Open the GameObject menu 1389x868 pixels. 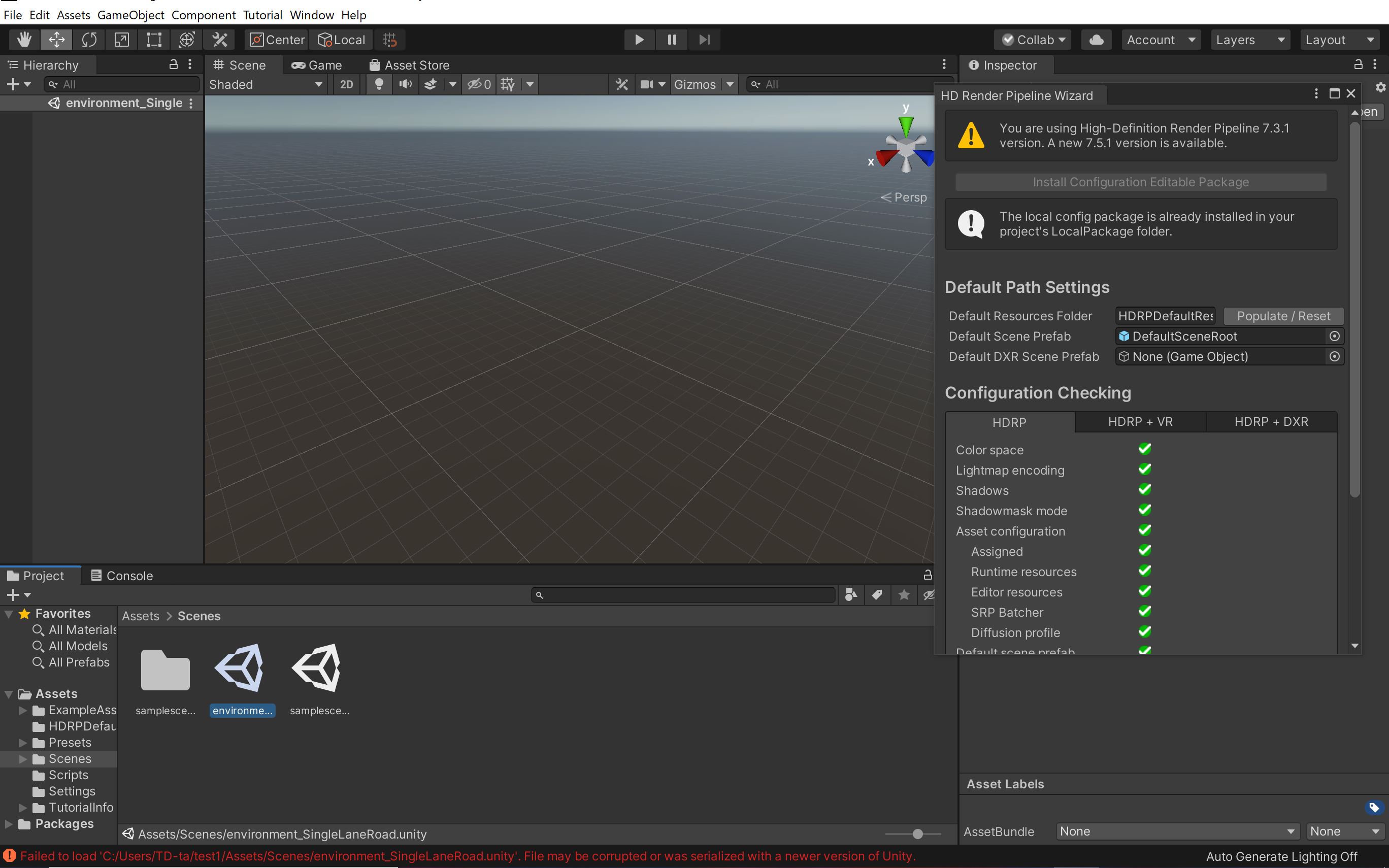(x=130, y=15)
